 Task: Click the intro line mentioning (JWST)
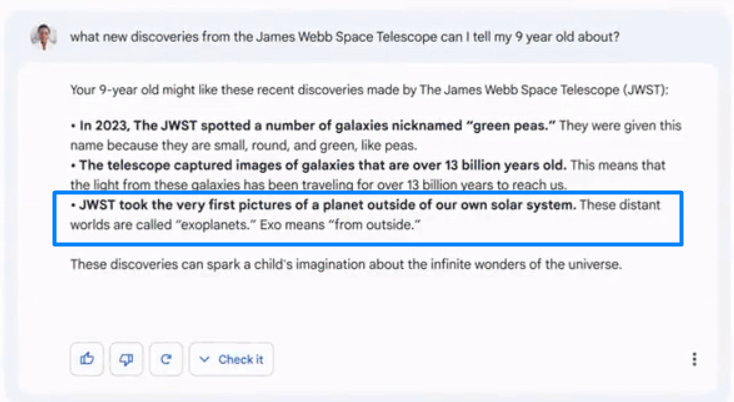(368, 89)
